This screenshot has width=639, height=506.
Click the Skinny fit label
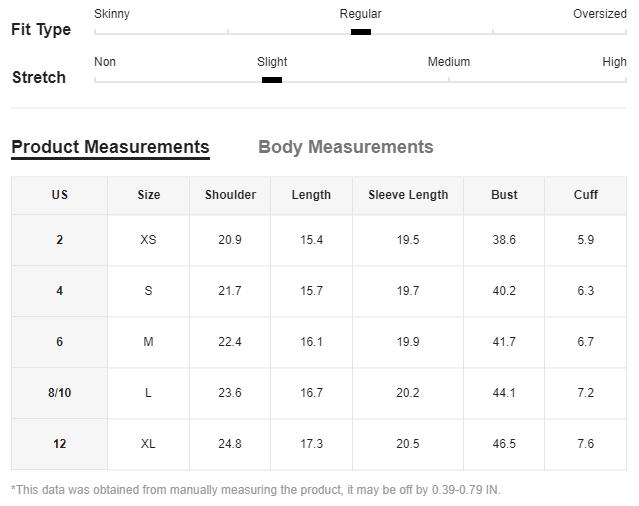click(x=112, y=14)
